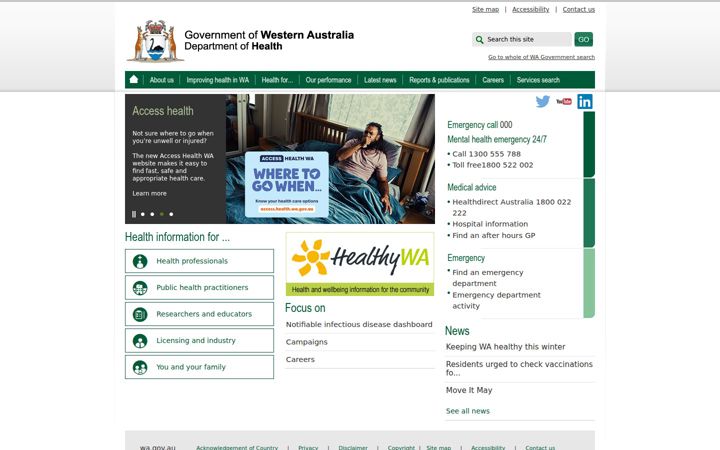
Task: Open the Researchers and educators link
Action: tap(204, 314)
